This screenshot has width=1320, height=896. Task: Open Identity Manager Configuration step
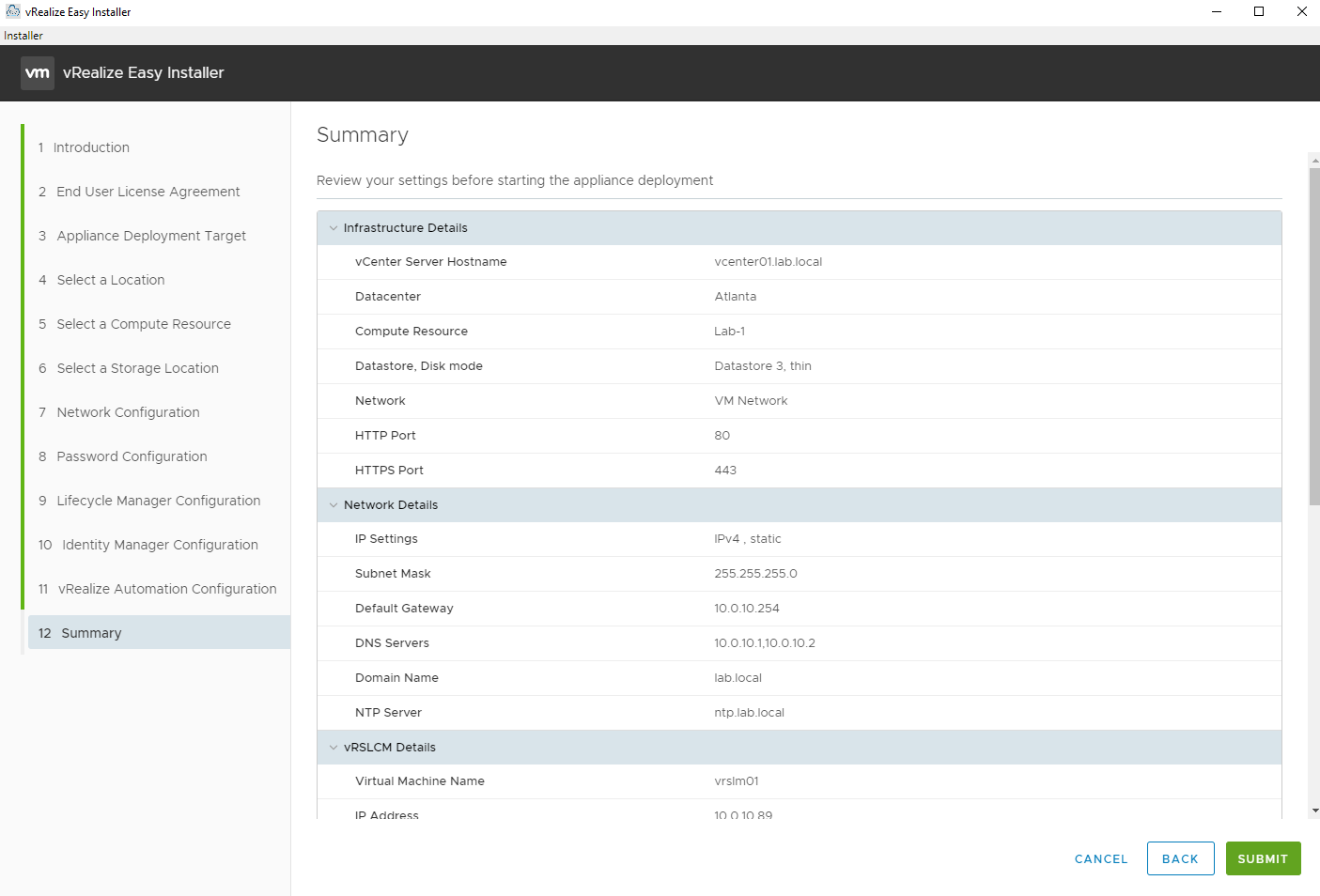148,545
